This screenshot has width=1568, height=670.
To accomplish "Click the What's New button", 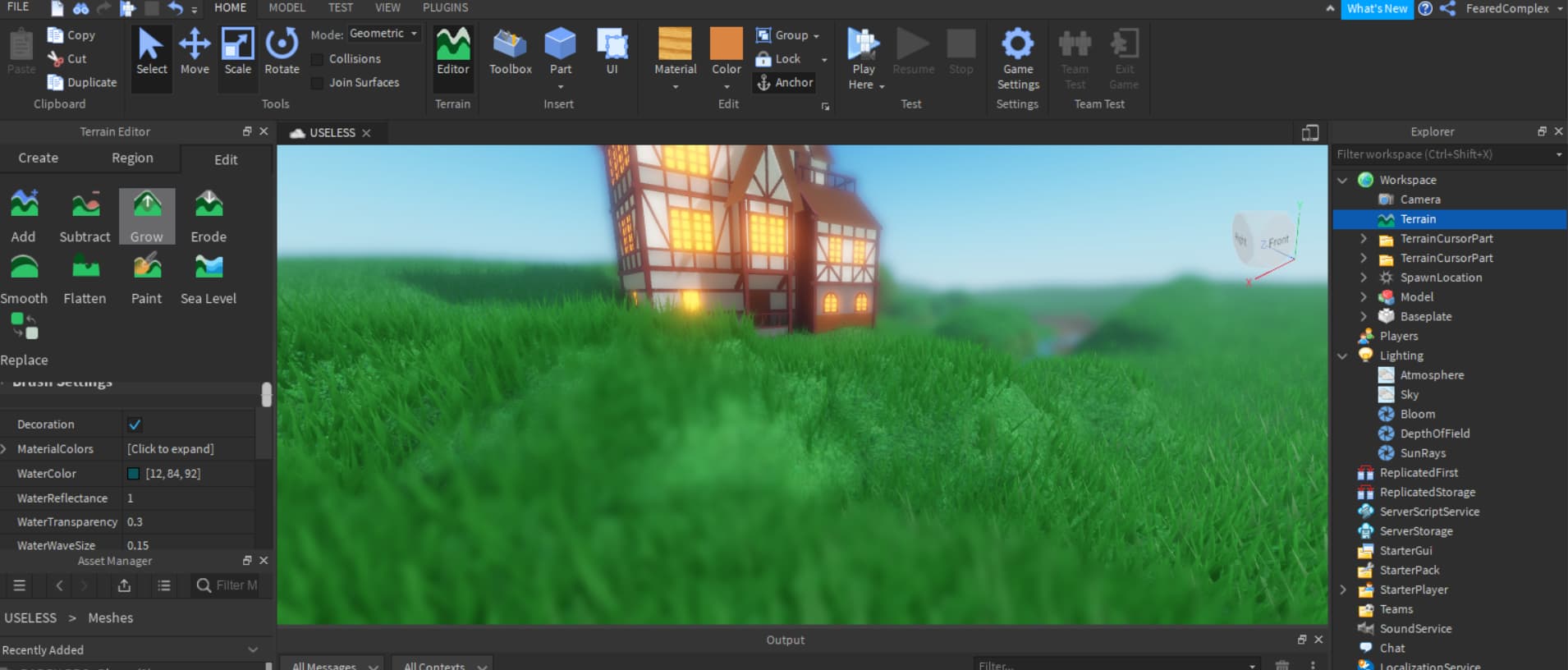I will pyautogui.click(x=1377, y=8).
